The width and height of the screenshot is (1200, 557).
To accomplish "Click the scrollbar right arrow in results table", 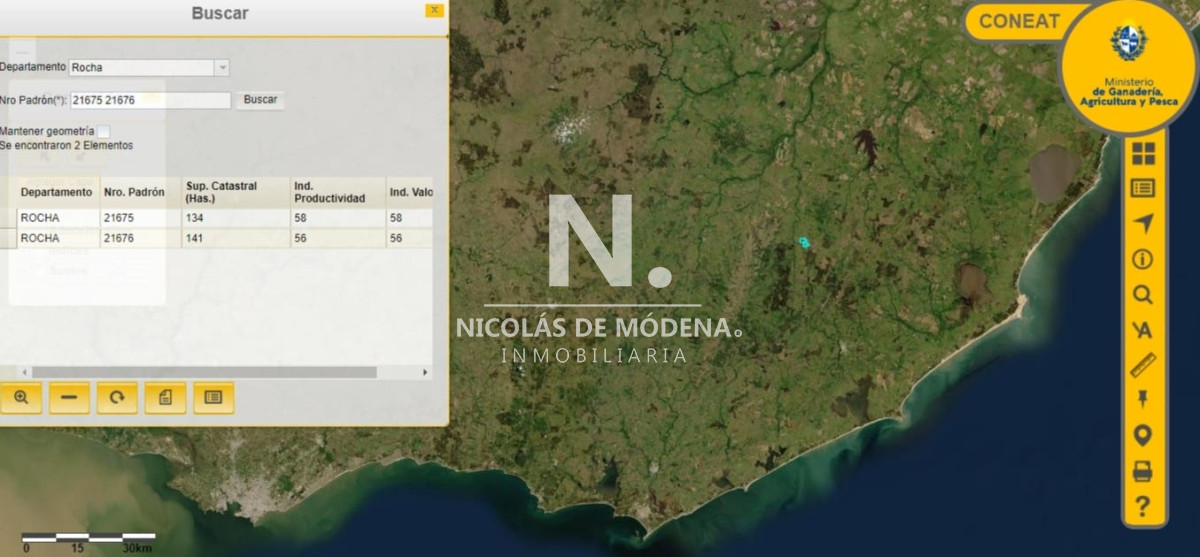I will pos(426,373).
